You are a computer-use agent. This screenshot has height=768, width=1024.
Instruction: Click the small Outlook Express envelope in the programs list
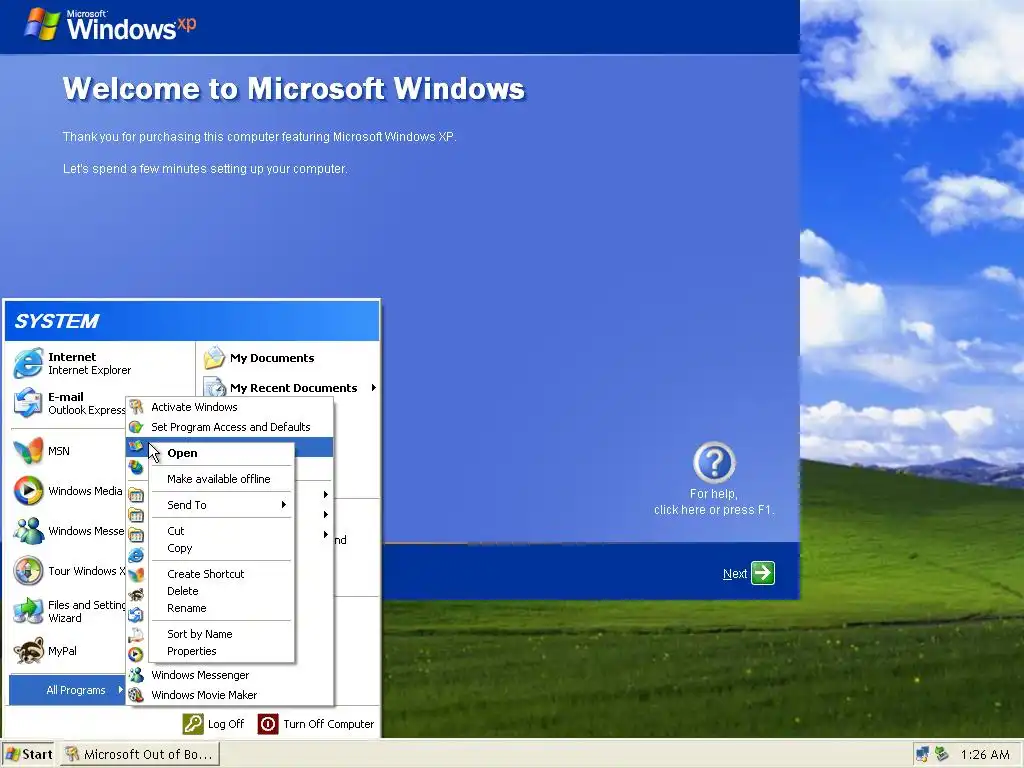136,615
